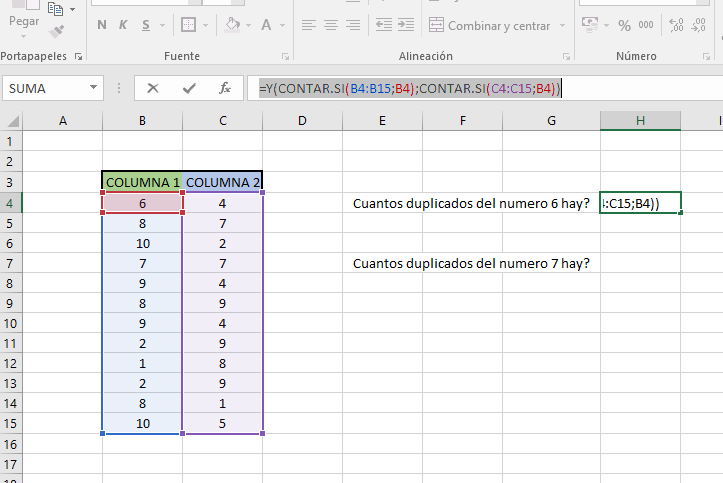Image resolution: width=723 pixels, height=483 pixels.
Task: Click the Copy icon in Portapapeles
Action: tap(56, 9)
